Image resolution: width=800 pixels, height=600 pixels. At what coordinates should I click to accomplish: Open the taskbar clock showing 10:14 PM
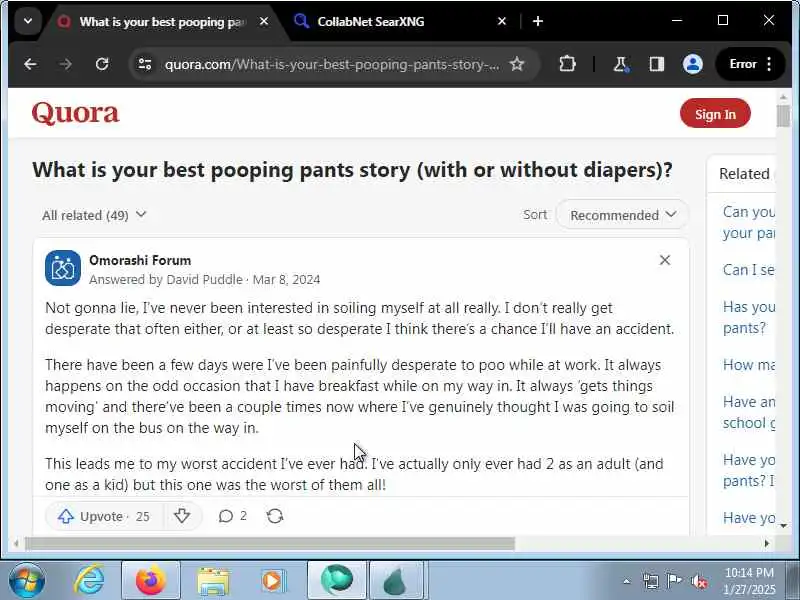point(749,581)
